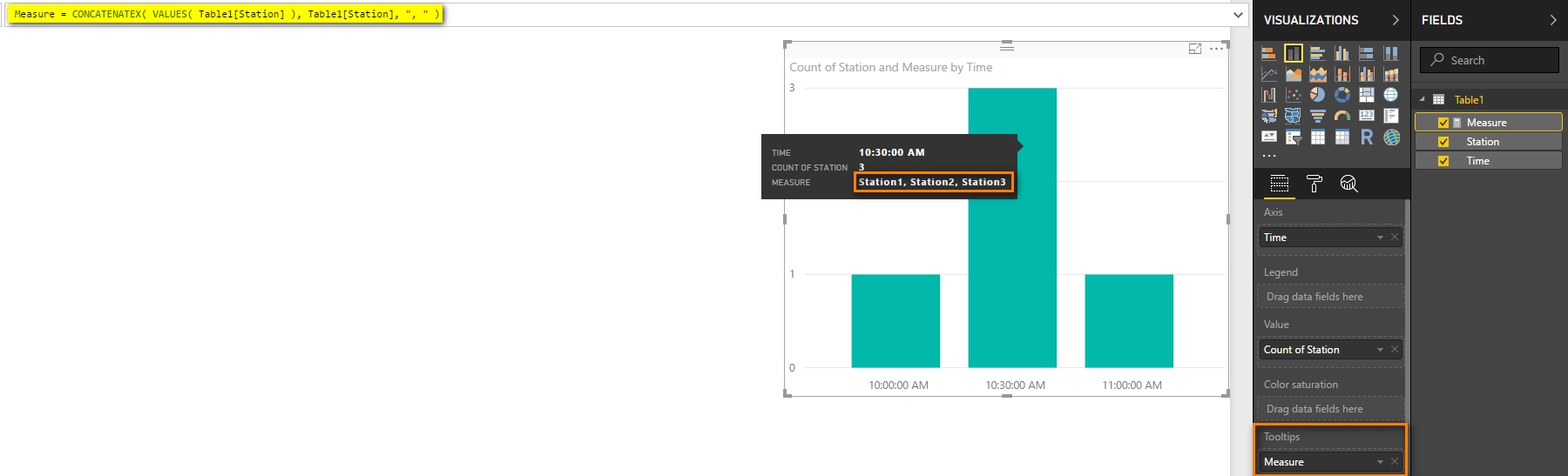
Task: Select the Treemap visual
Action: pos(1367,95)
